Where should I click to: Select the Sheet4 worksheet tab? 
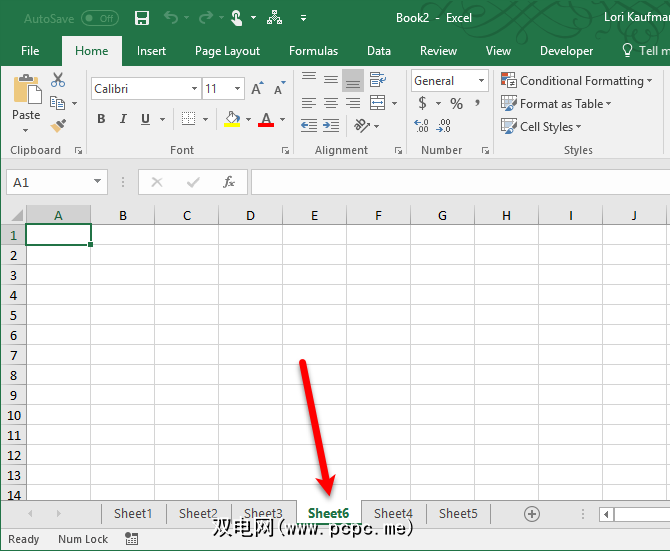pos(393,514)
